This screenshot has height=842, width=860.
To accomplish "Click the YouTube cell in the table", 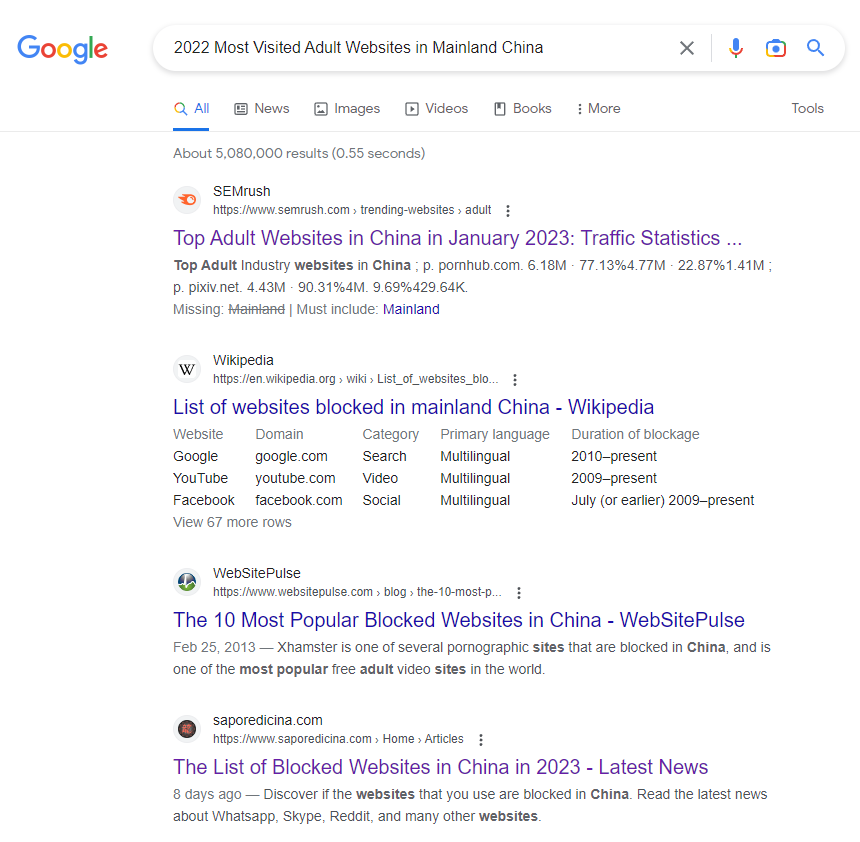I will [200, 478].
